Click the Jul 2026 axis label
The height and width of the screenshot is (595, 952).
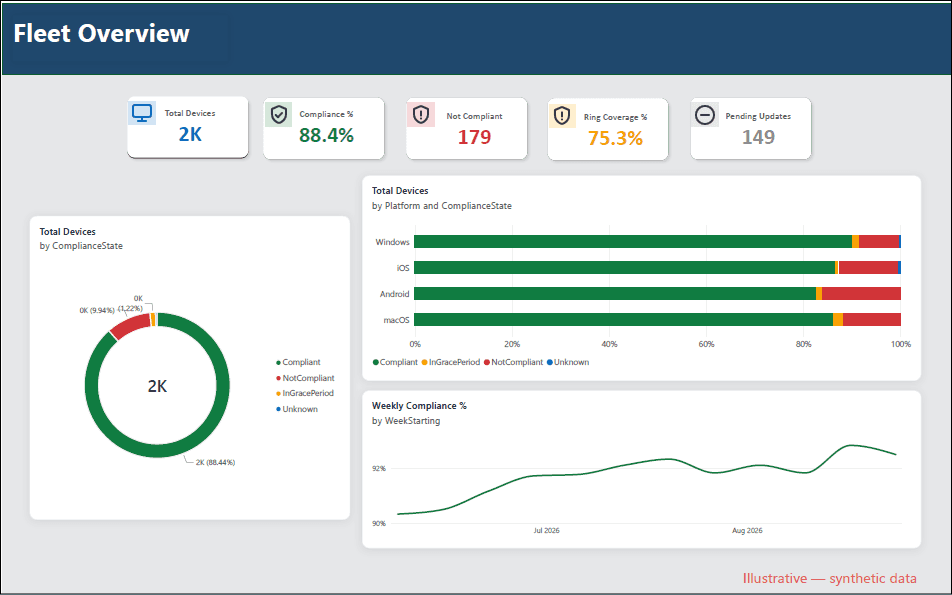(x=546, y=531)
